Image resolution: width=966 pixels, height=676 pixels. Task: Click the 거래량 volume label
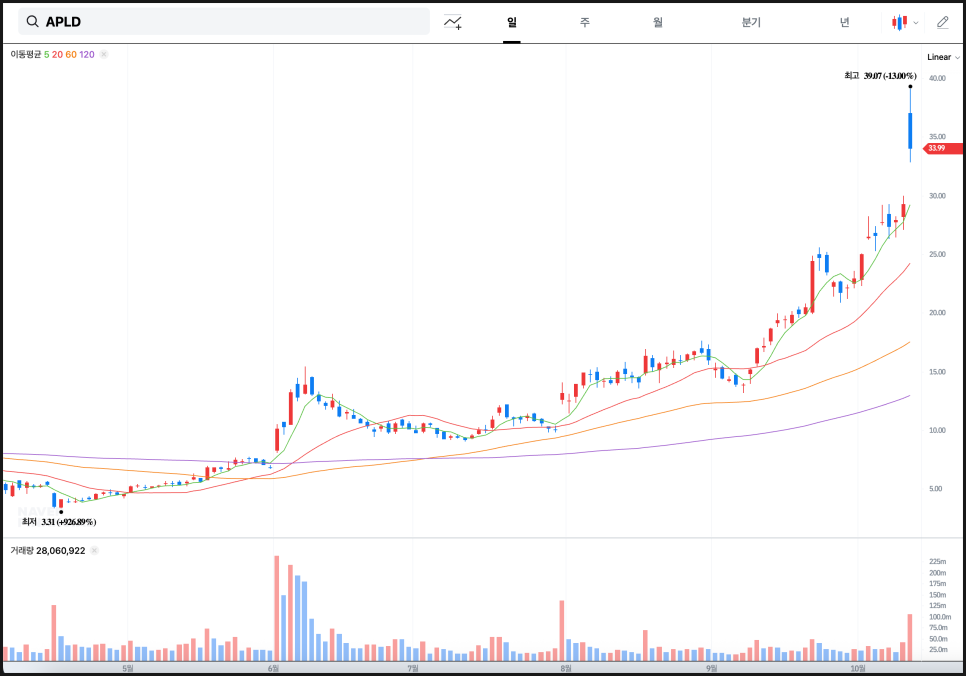click(x=22, y=550)
